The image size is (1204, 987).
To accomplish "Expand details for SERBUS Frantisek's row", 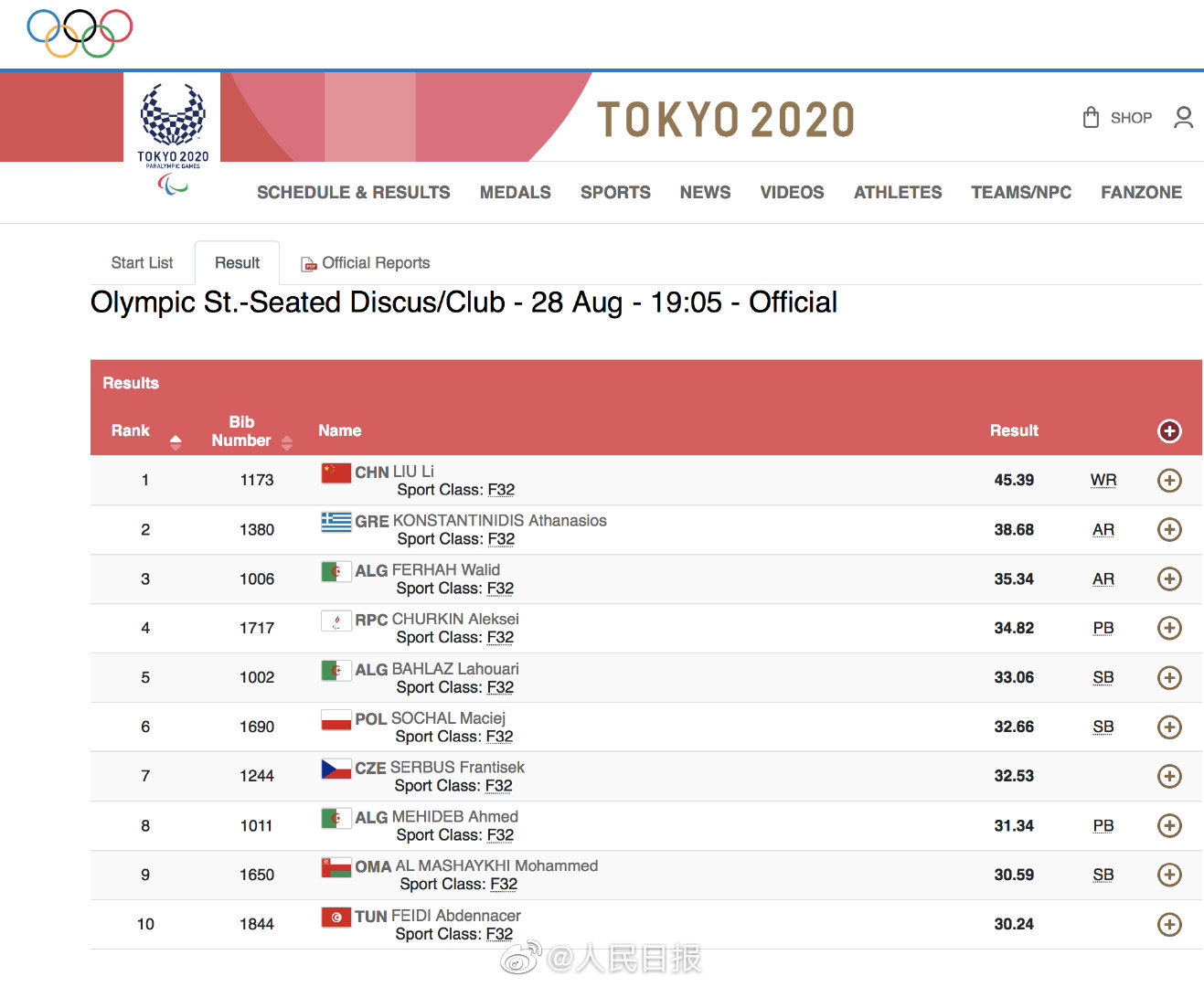I will pyautogui.click(x=1169, y=777).
